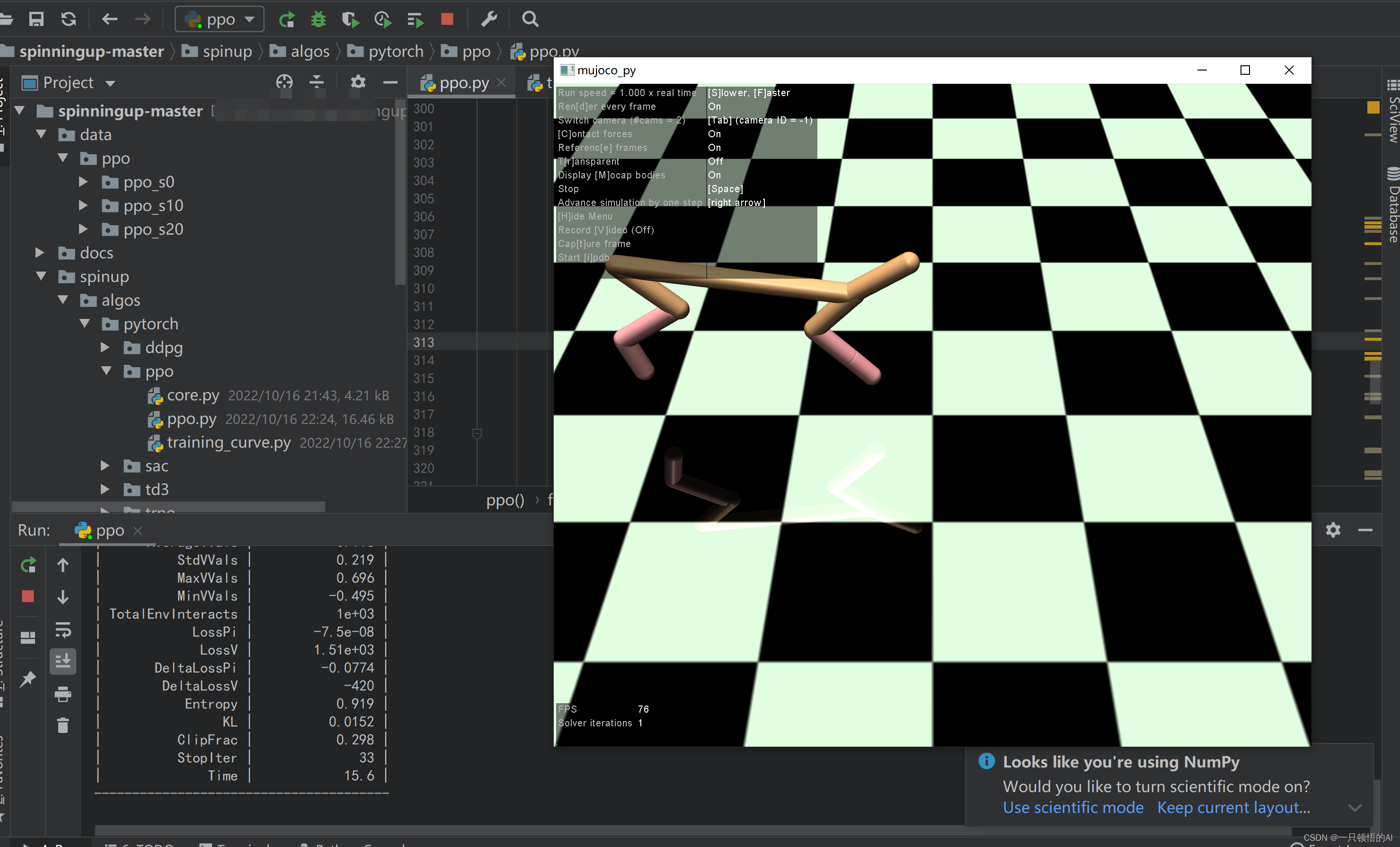
Task: Expand the td3 folder
Action: click(x=105, y=490)
